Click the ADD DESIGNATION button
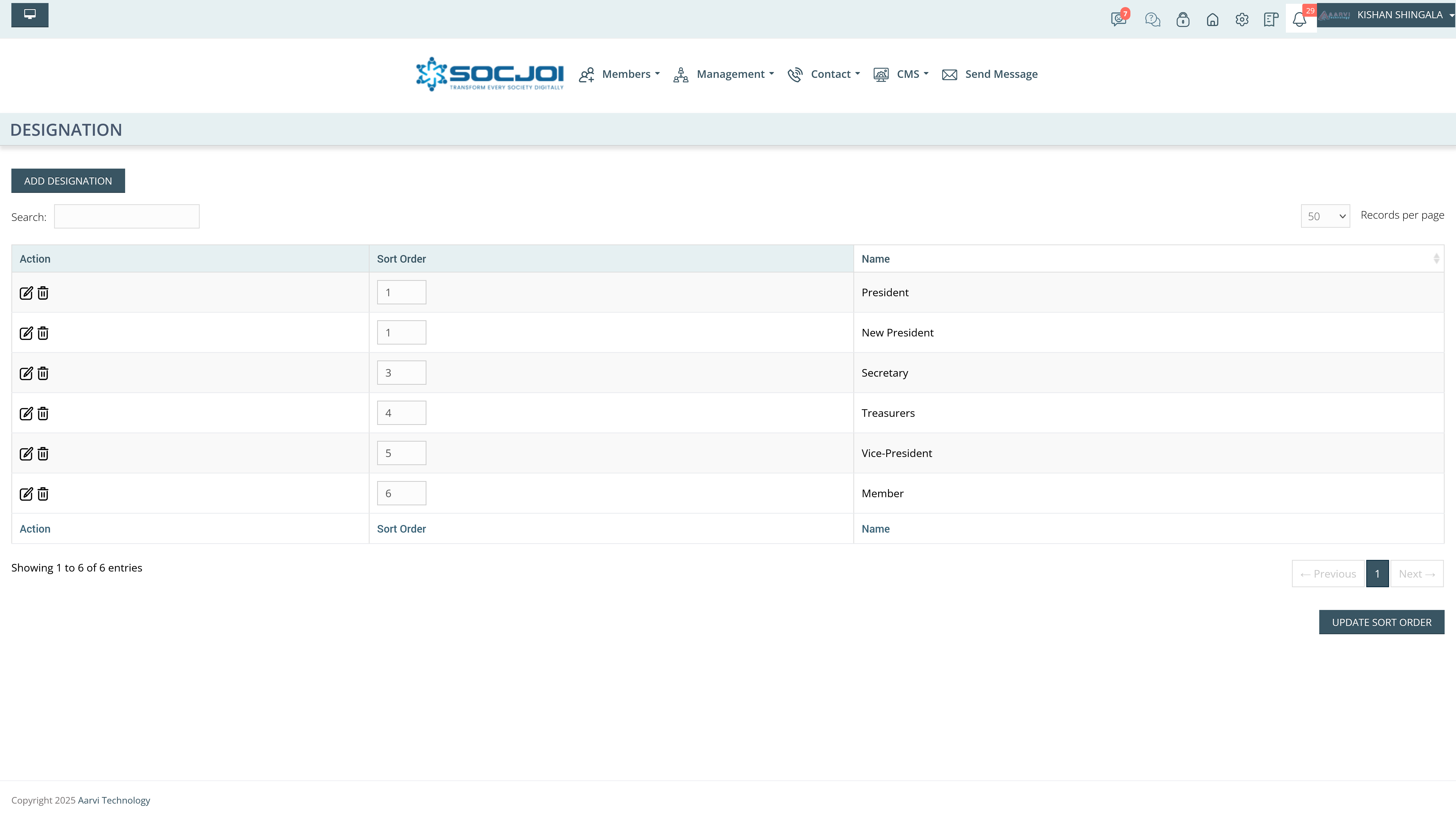This screenshot has height=819, width=1456. pyautogui.click(x=68, y=181)
